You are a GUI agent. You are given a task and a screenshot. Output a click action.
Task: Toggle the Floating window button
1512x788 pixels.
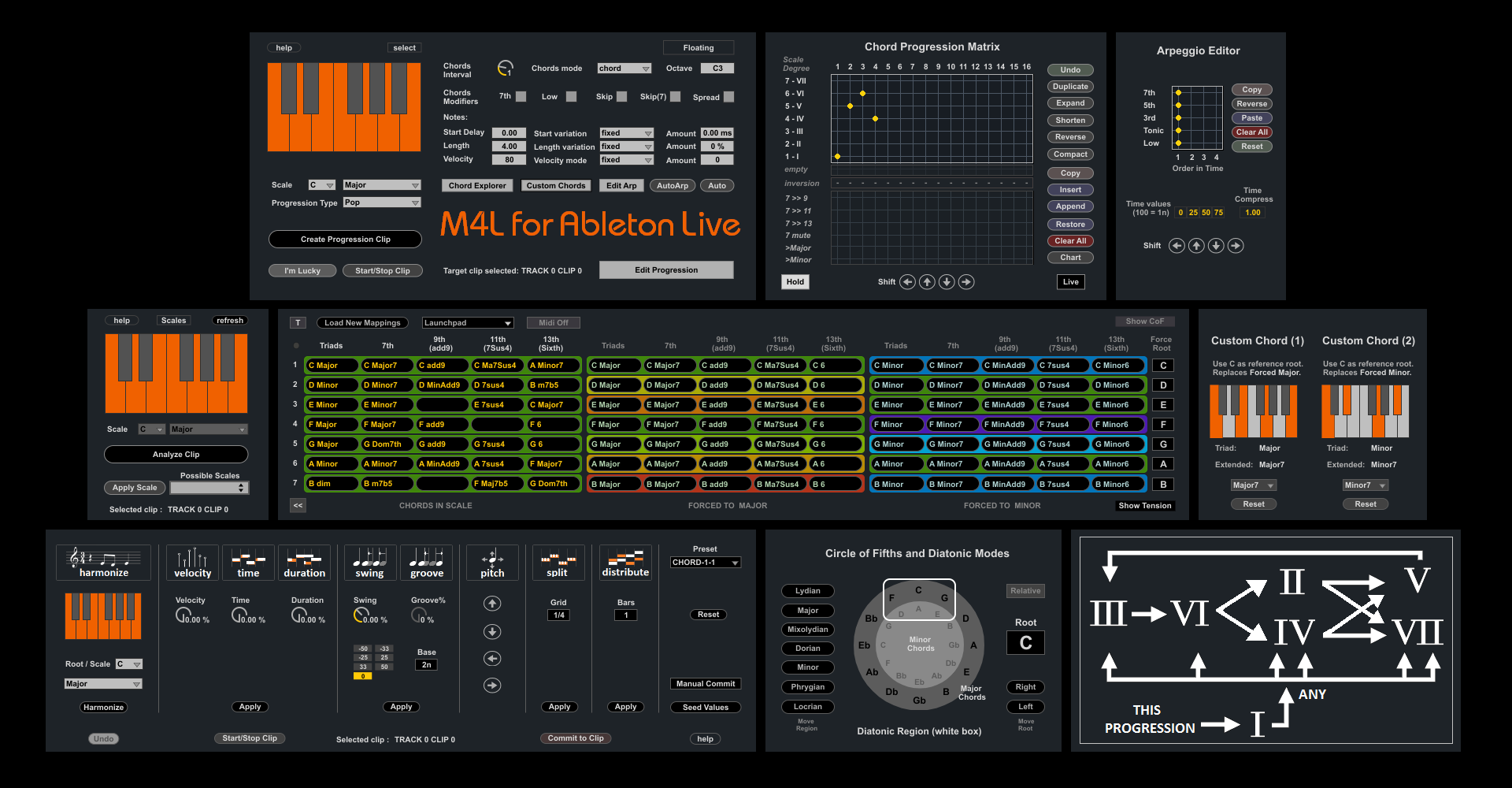(x=699, y=48)
